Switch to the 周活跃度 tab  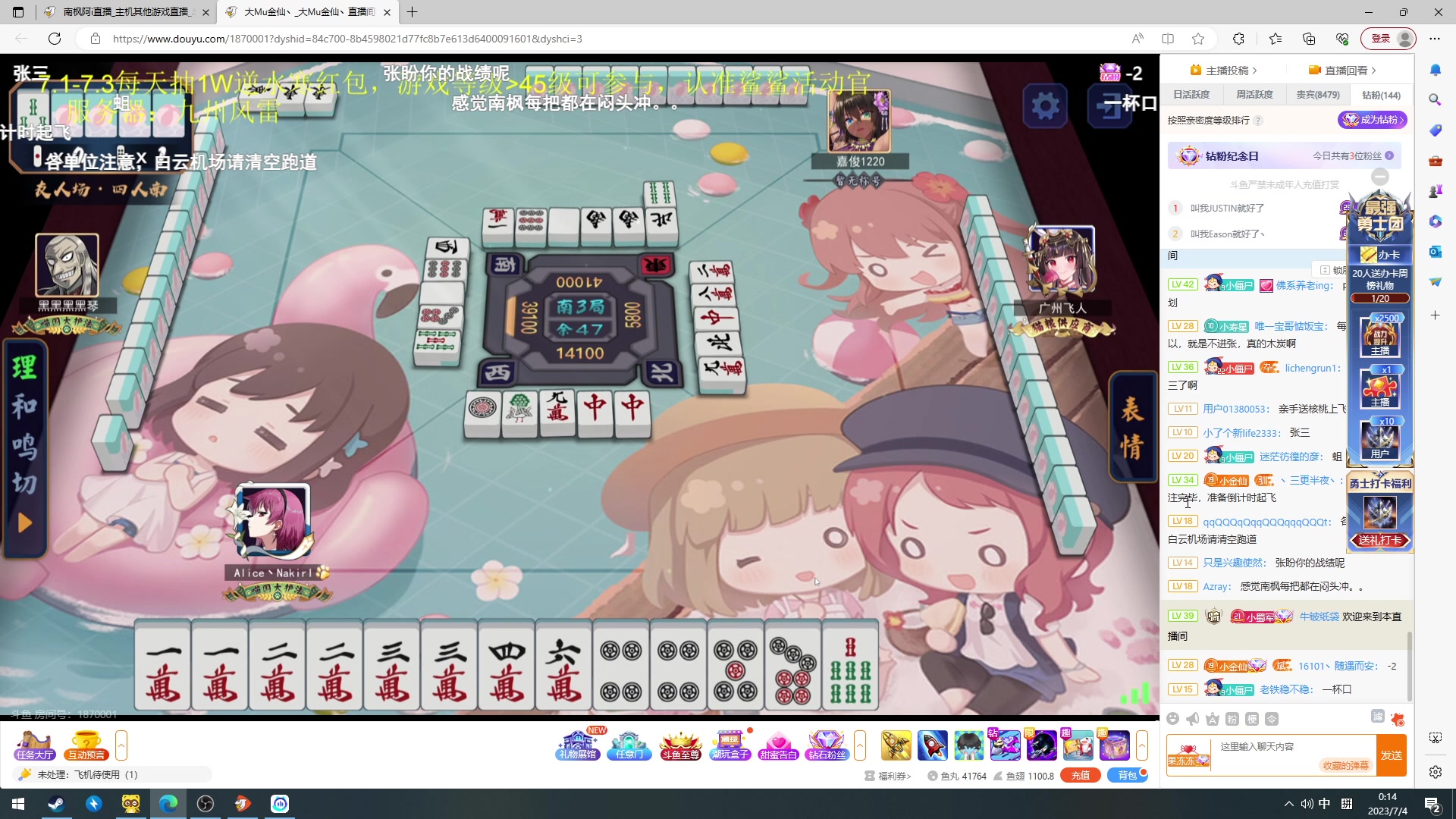coord(1254,95)
